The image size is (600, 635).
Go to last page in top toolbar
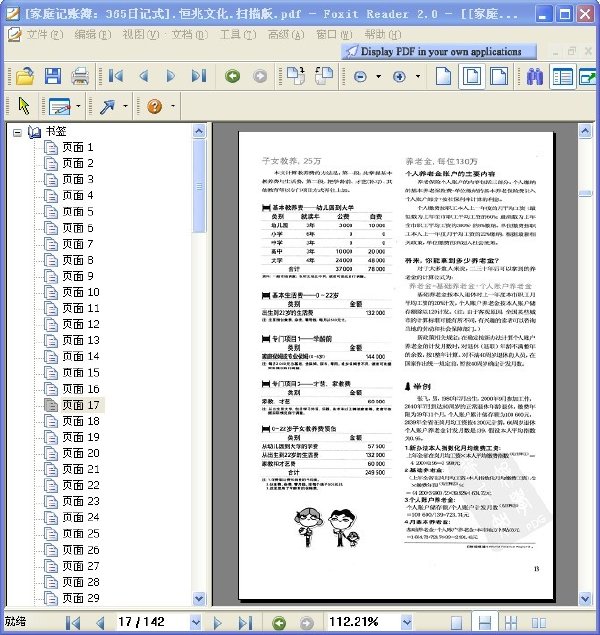198,76
